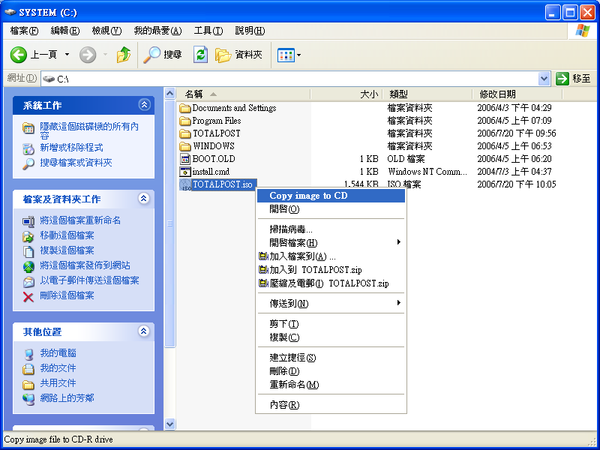Click the task pane scroll down arrow
The width and height of the screenshot is (600, 450).
tap(170, 424)
